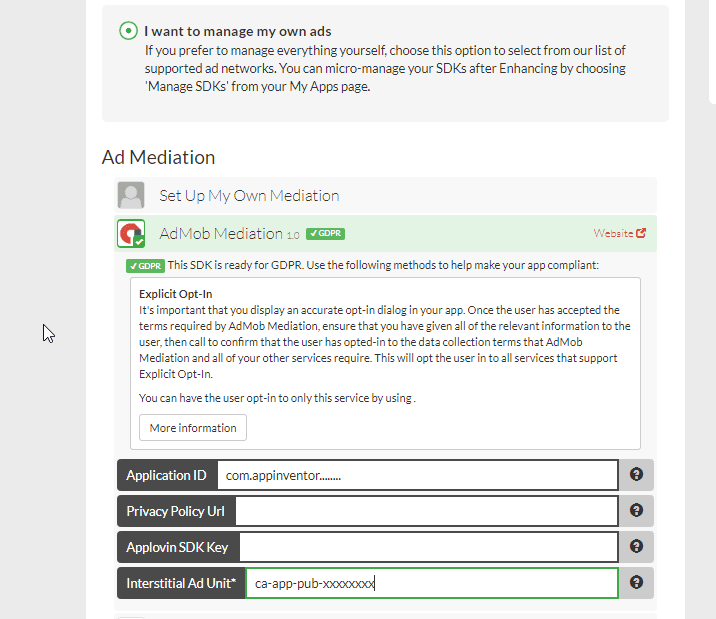Image resolution: width=716 pixels, height=619 pixels.
Task: Open help icon for Application ID
Action: click(x=637, y=474)
